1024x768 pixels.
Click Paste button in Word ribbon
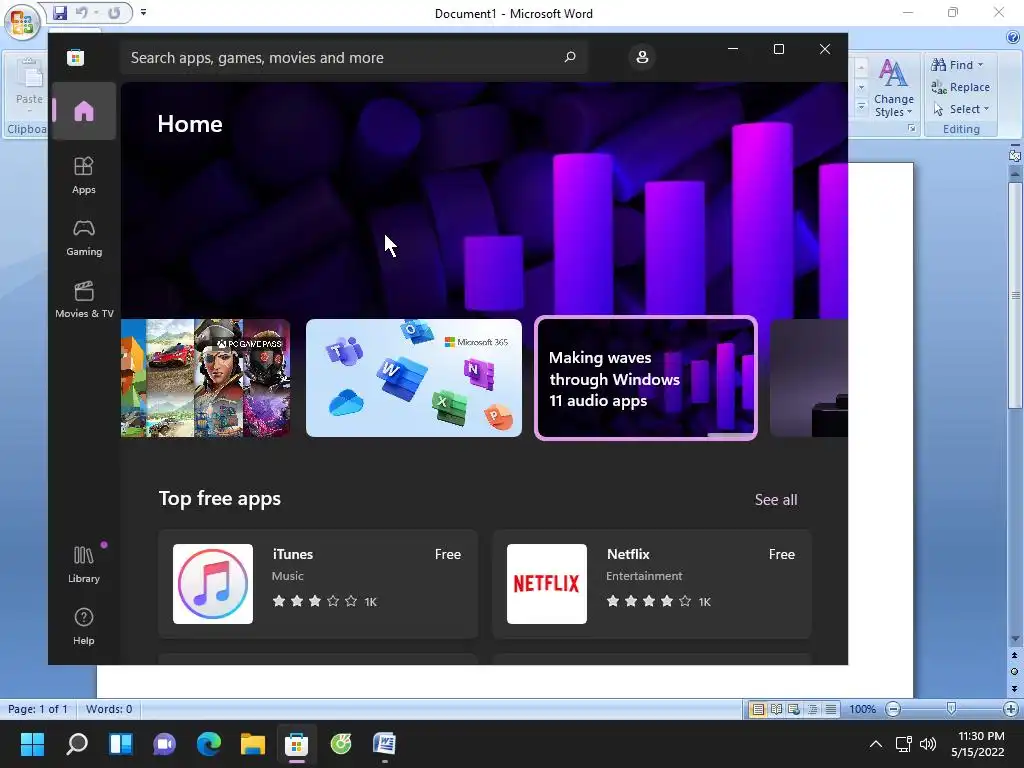tap(29, 85)
